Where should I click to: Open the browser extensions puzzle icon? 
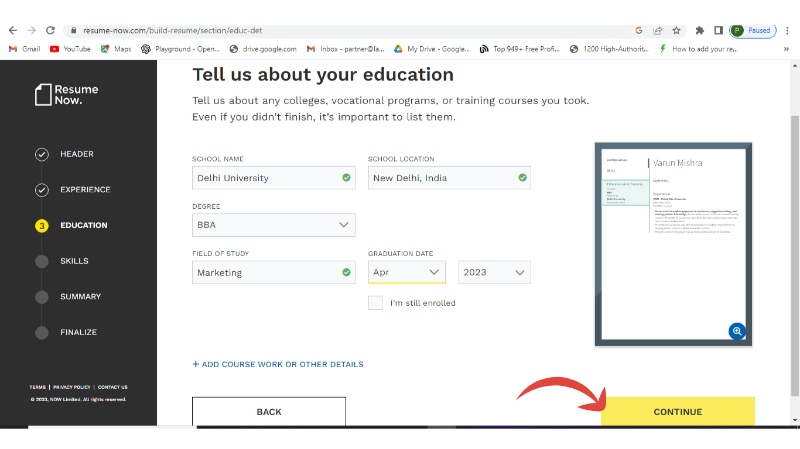(700, 31)
